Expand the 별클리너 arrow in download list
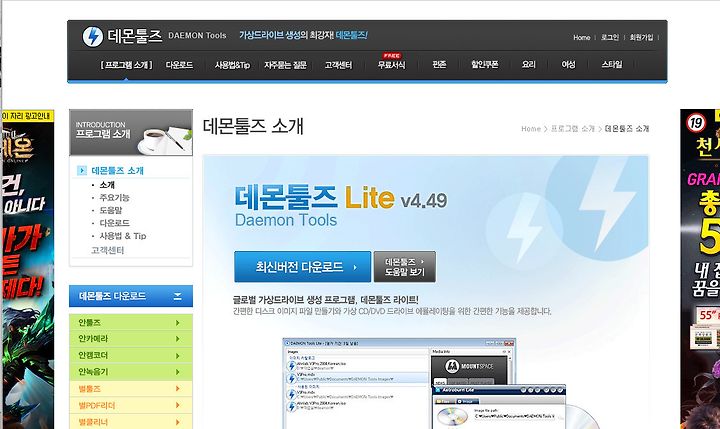Screen dimensions: 720x429 178,422
